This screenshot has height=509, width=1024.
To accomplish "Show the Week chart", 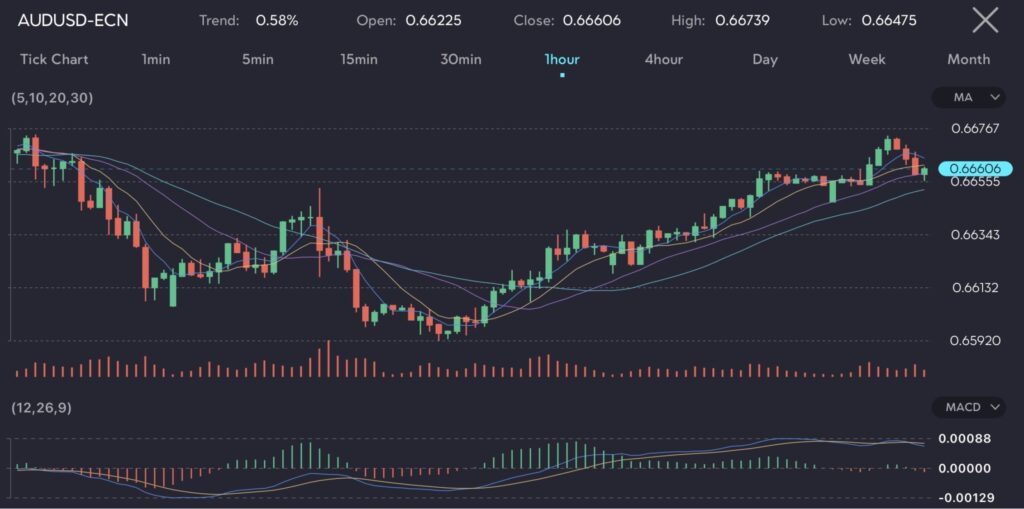I will coord(866,59).
